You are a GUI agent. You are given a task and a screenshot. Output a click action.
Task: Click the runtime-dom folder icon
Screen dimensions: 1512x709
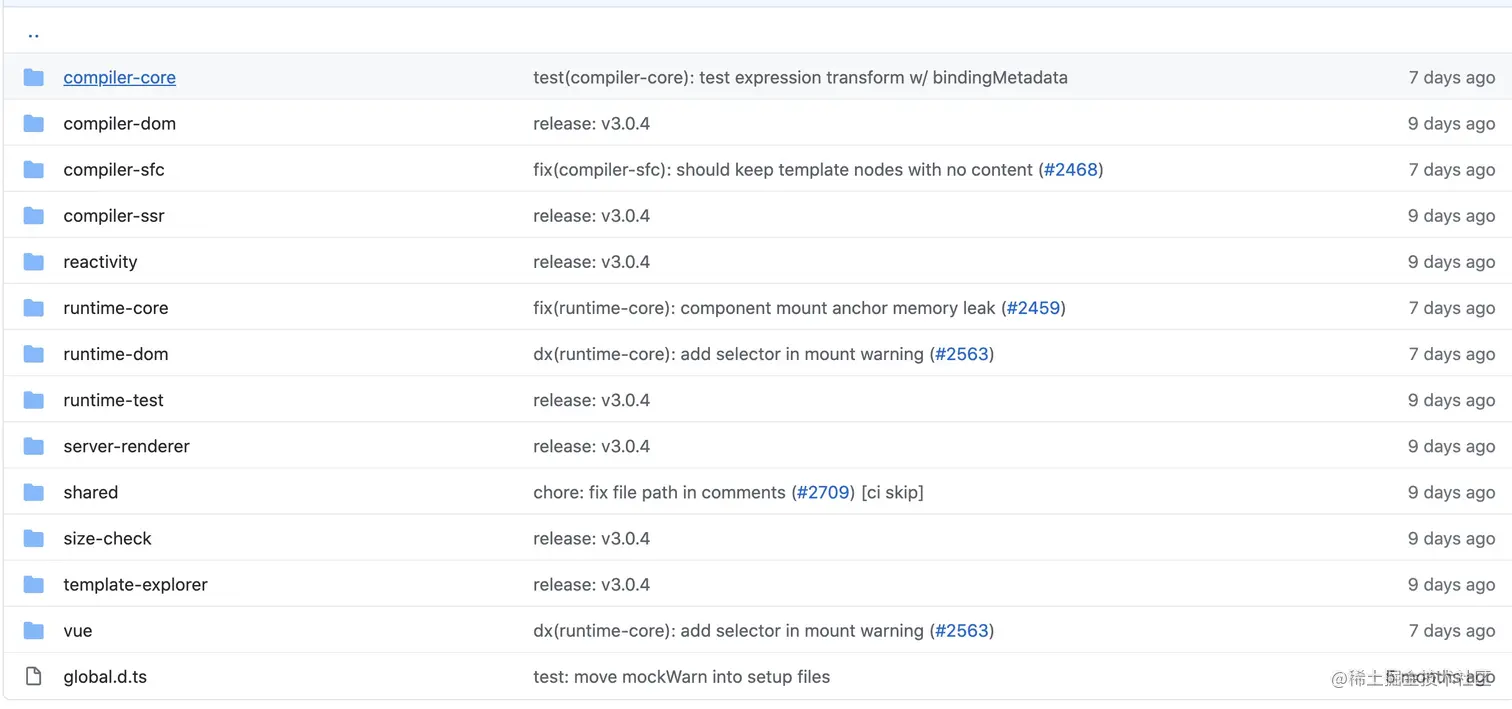[x=34, y=354]
